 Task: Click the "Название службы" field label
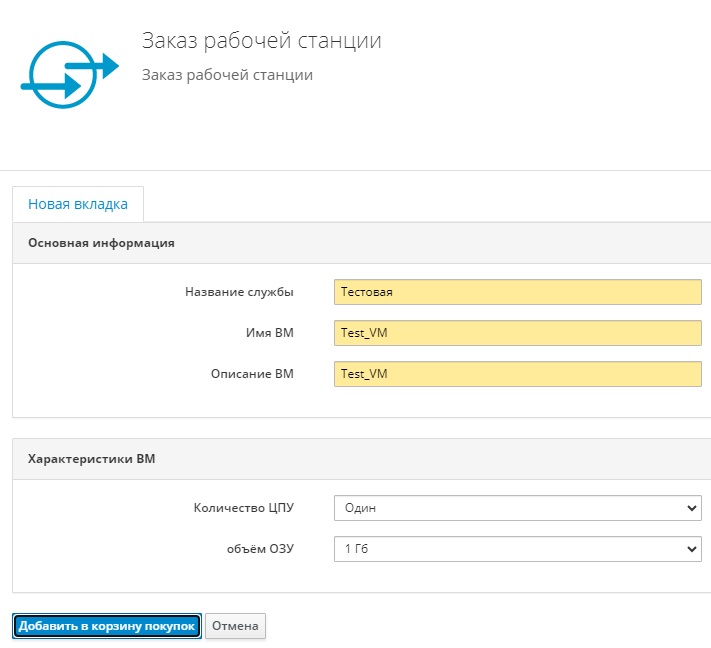point(239,292)
